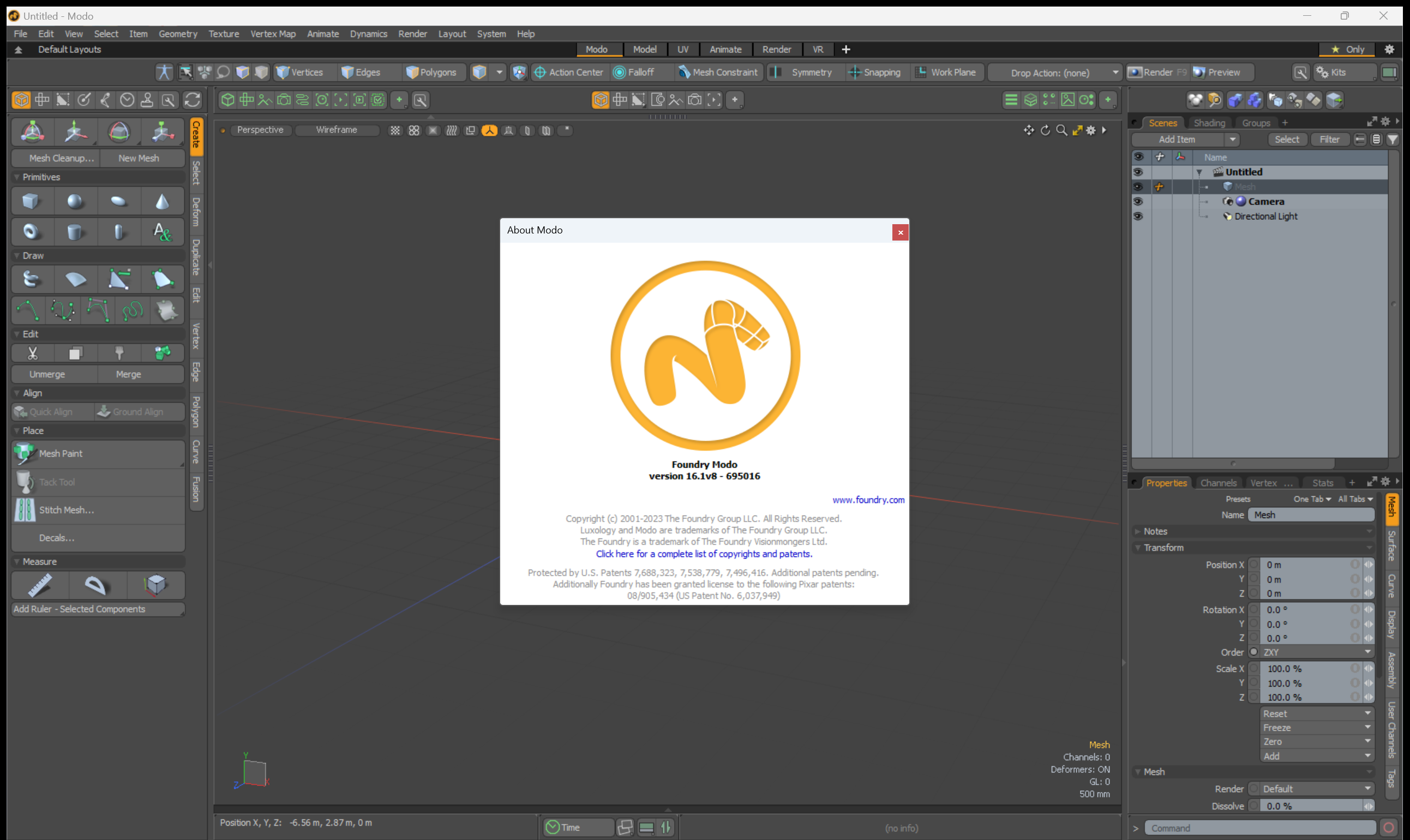The image size is (1410, 840).
Task: Open the Geometry menu
Action: [x=178, y=34]
